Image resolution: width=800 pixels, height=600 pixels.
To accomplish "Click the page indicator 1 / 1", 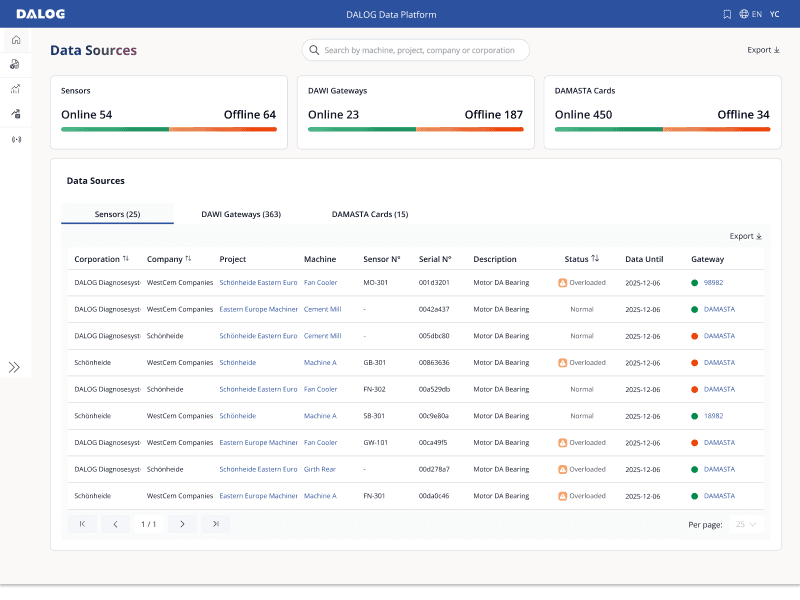I will pos(148,524).
